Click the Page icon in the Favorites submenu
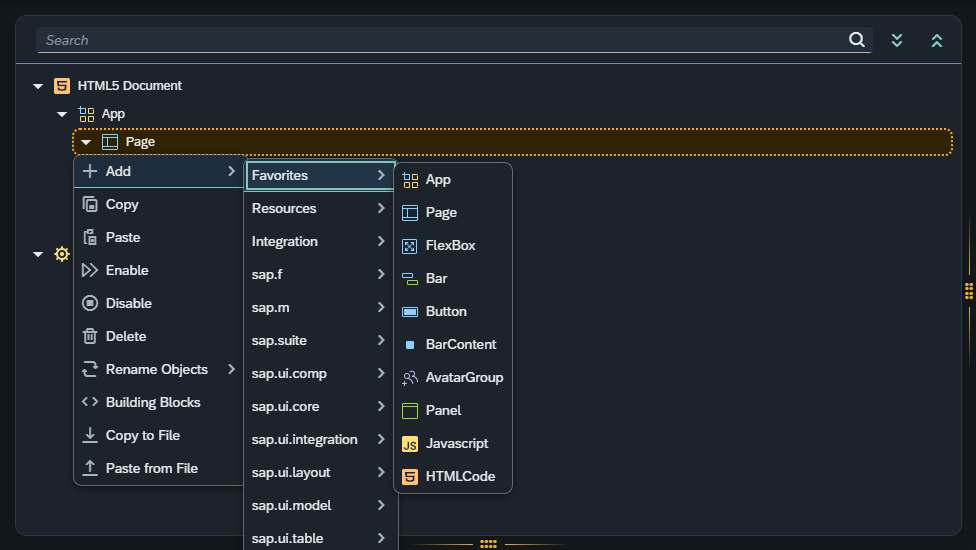 (x=410, y=213)
